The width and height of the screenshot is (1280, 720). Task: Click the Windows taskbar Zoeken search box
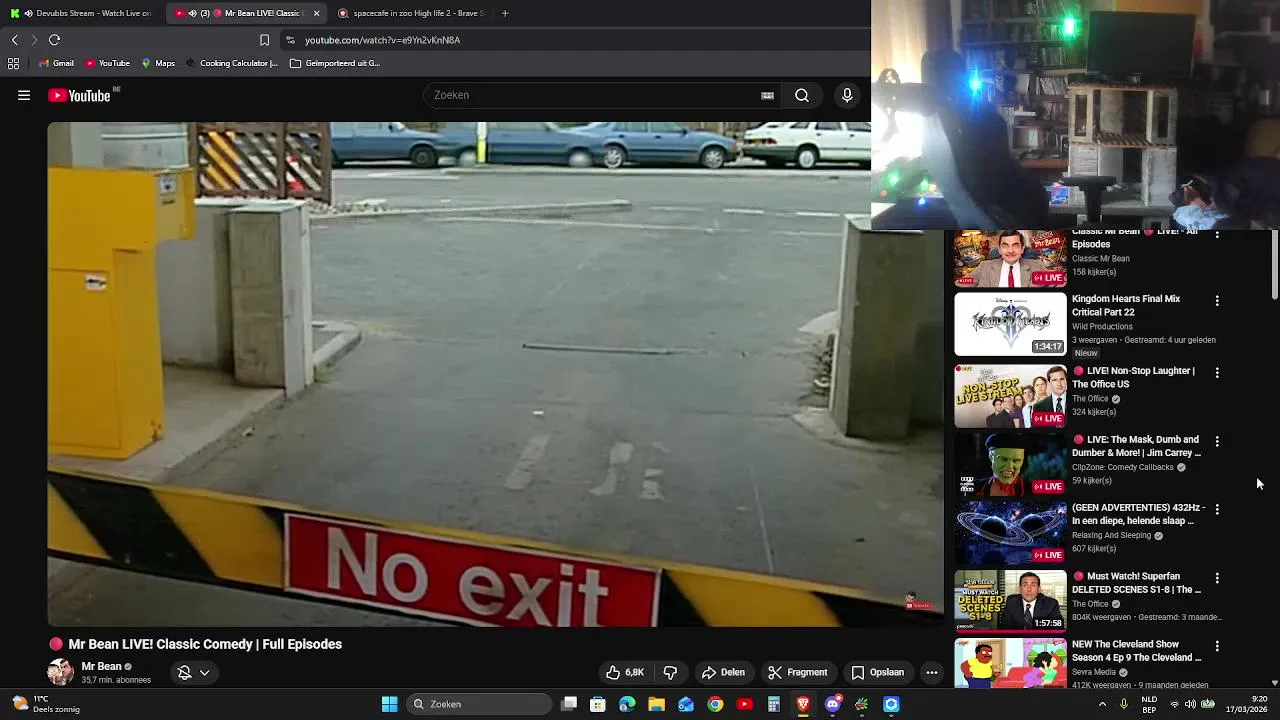(x=479, y=704)
